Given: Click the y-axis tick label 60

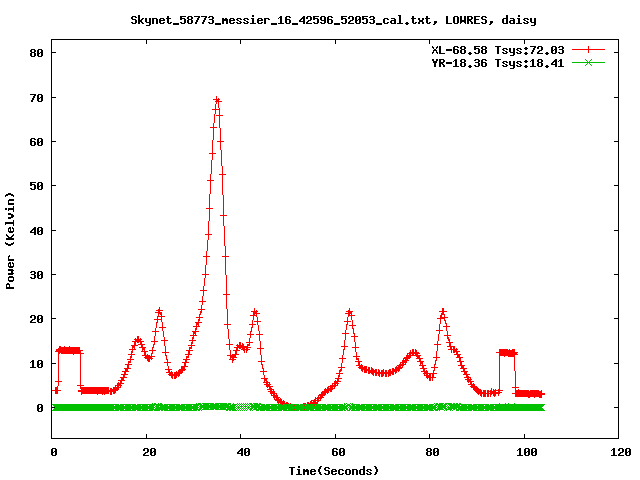Looking at the screenshot, I should (x=36, y=142).
